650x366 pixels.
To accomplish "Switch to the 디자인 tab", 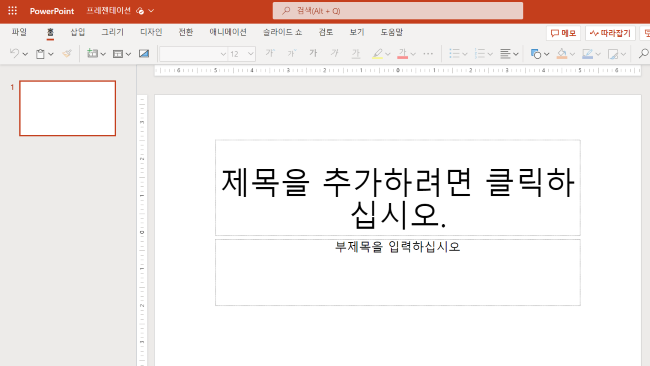I will (x=151, y=32).
